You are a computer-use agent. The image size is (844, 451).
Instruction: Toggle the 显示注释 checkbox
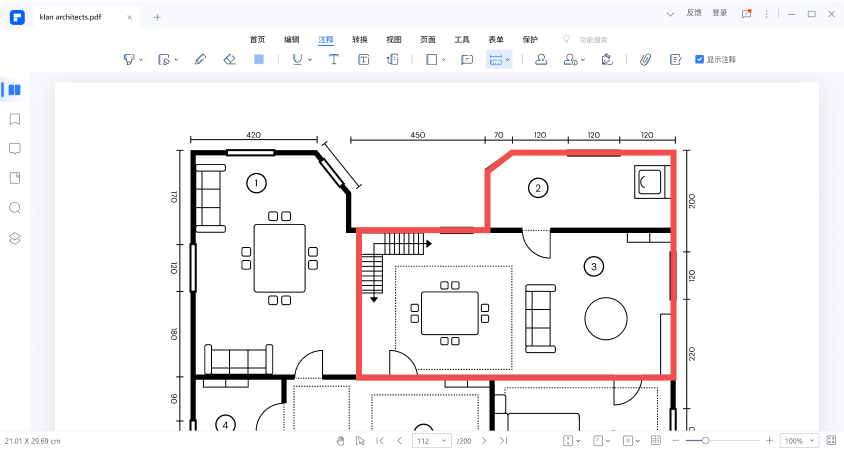(700, 60)
